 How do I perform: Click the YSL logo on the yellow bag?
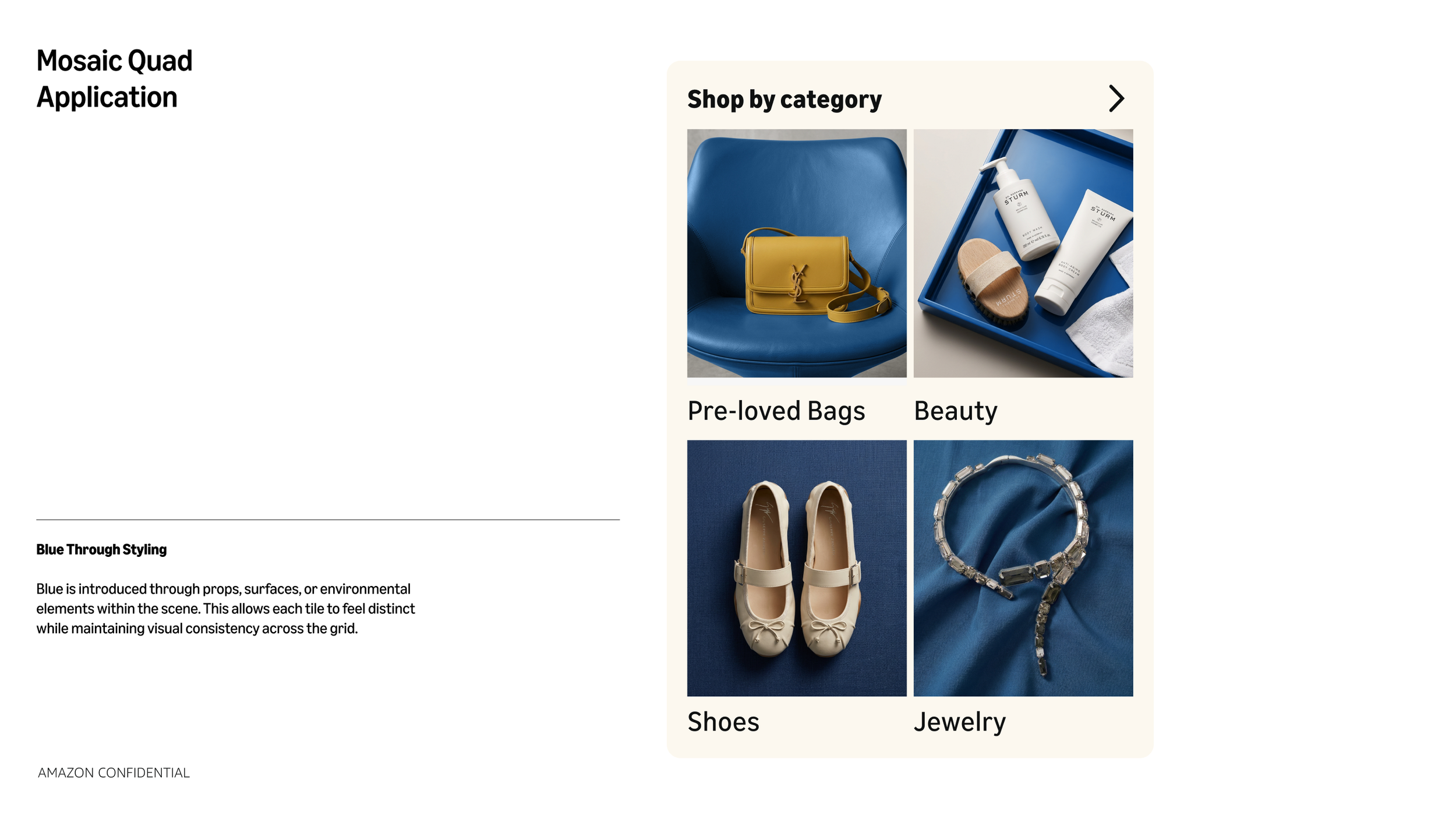798,283
